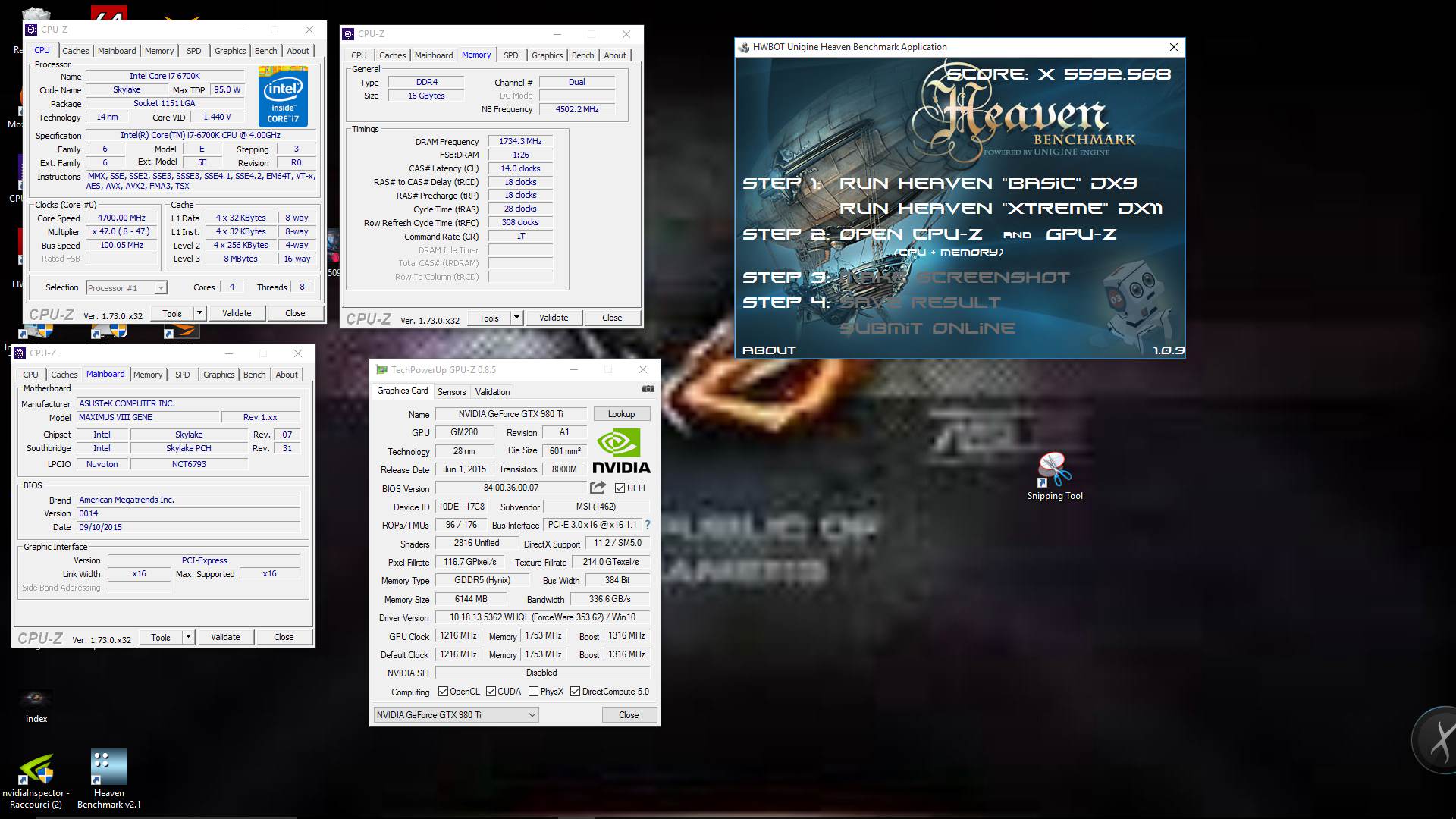Open Mainboard tab in CPU-Z CPU window
The image size is (1456, 819).
point(117,51)
